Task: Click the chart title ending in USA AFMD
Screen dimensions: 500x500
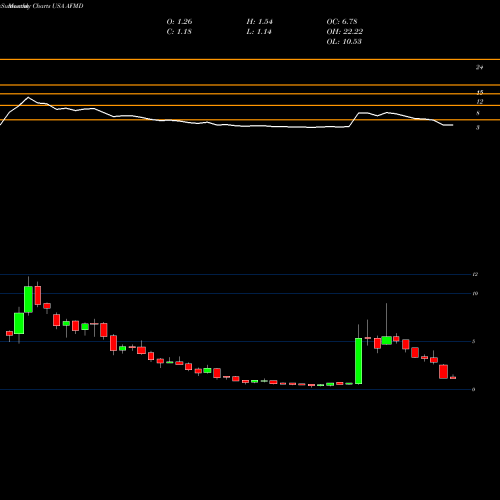Action: tap(42, 6)
